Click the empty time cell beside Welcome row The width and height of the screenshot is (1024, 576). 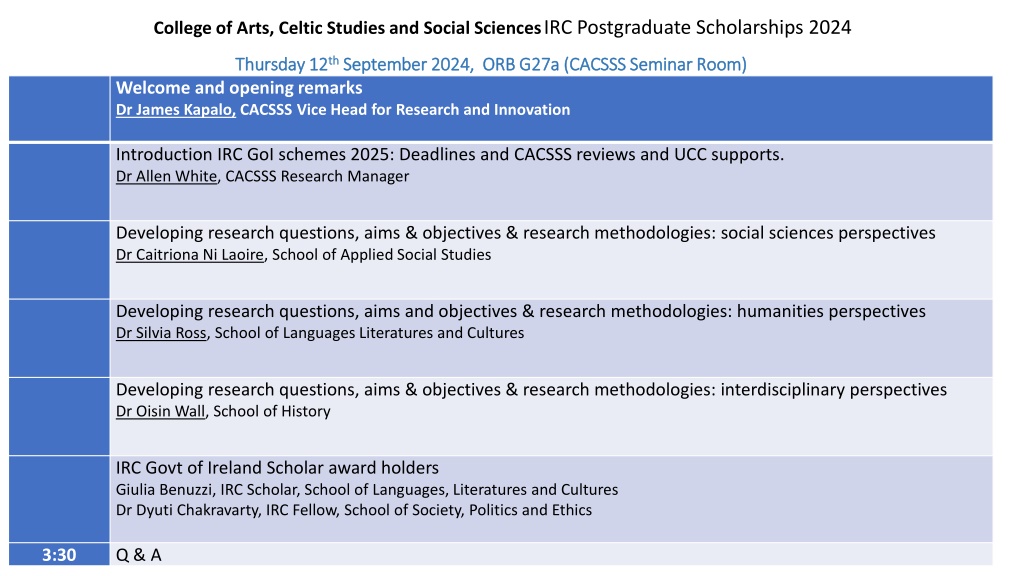tap(59, 108)
